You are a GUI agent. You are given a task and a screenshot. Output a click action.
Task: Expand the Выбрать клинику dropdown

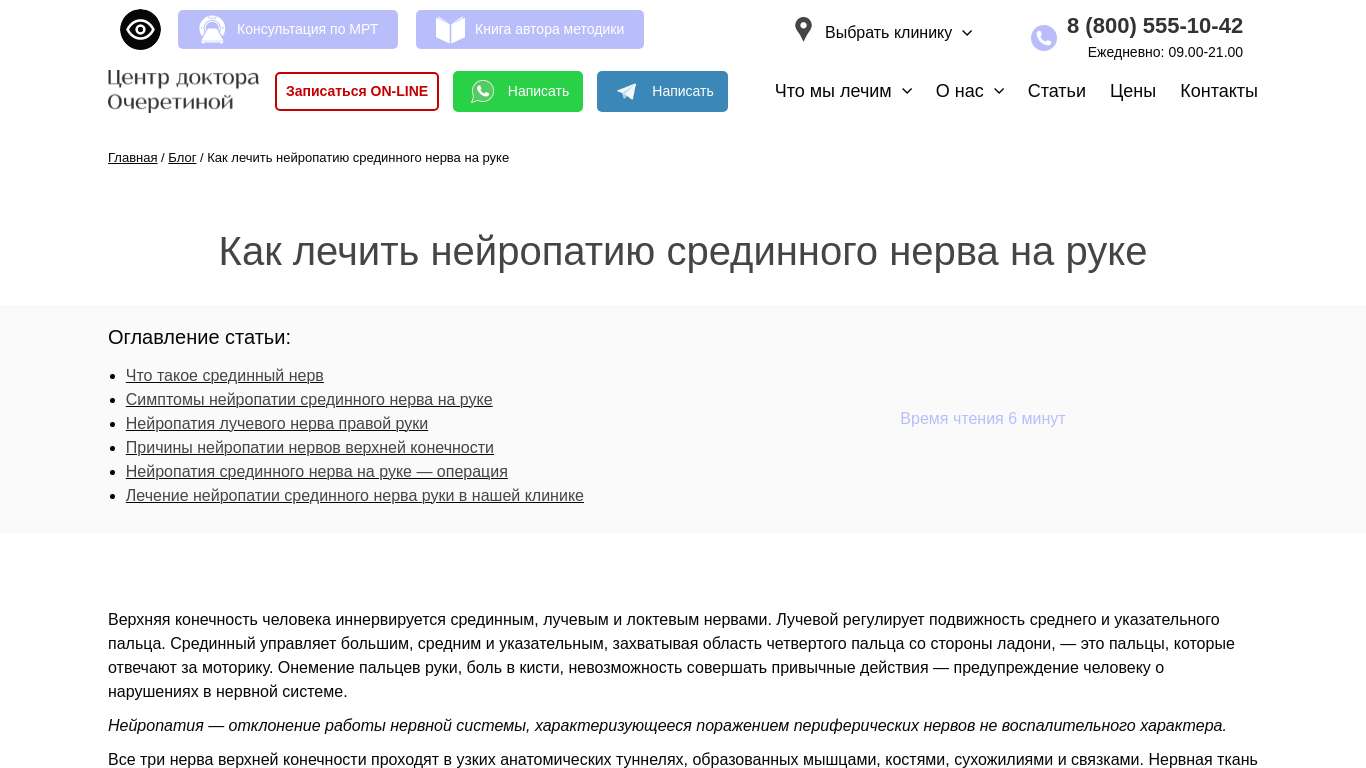pos(897,33)
